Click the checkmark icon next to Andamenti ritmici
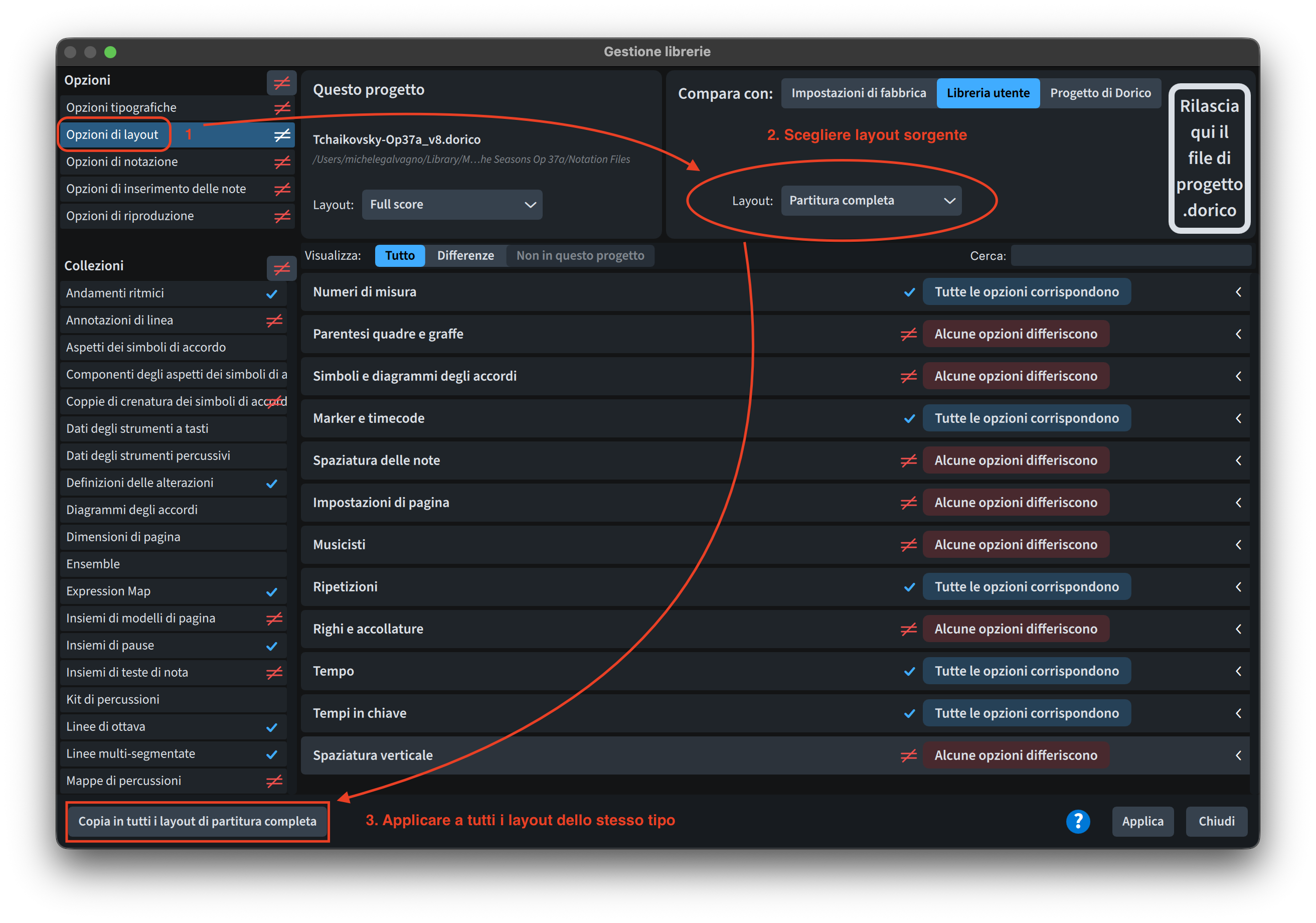The image size is (1316, 923). (x=272, y=293)
